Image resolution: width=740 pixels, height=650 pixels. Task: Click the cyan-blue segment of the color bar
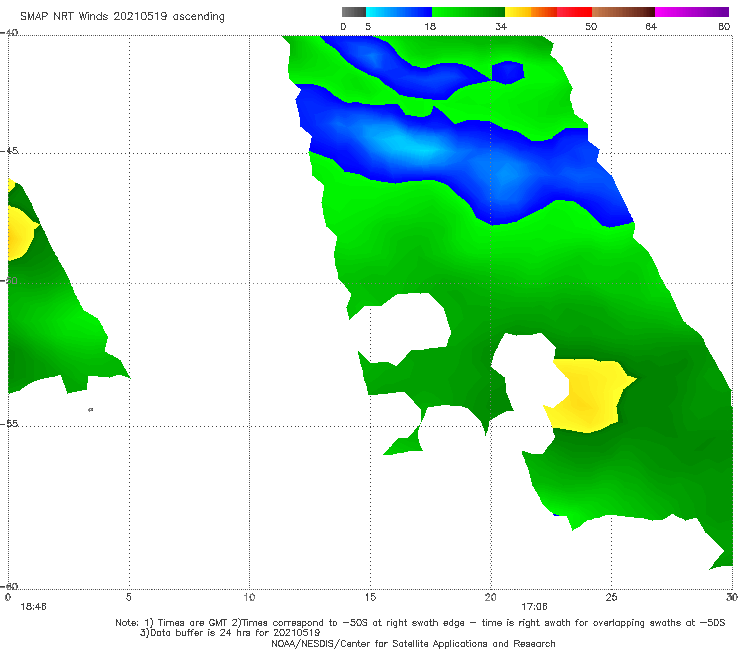[399, 12]
